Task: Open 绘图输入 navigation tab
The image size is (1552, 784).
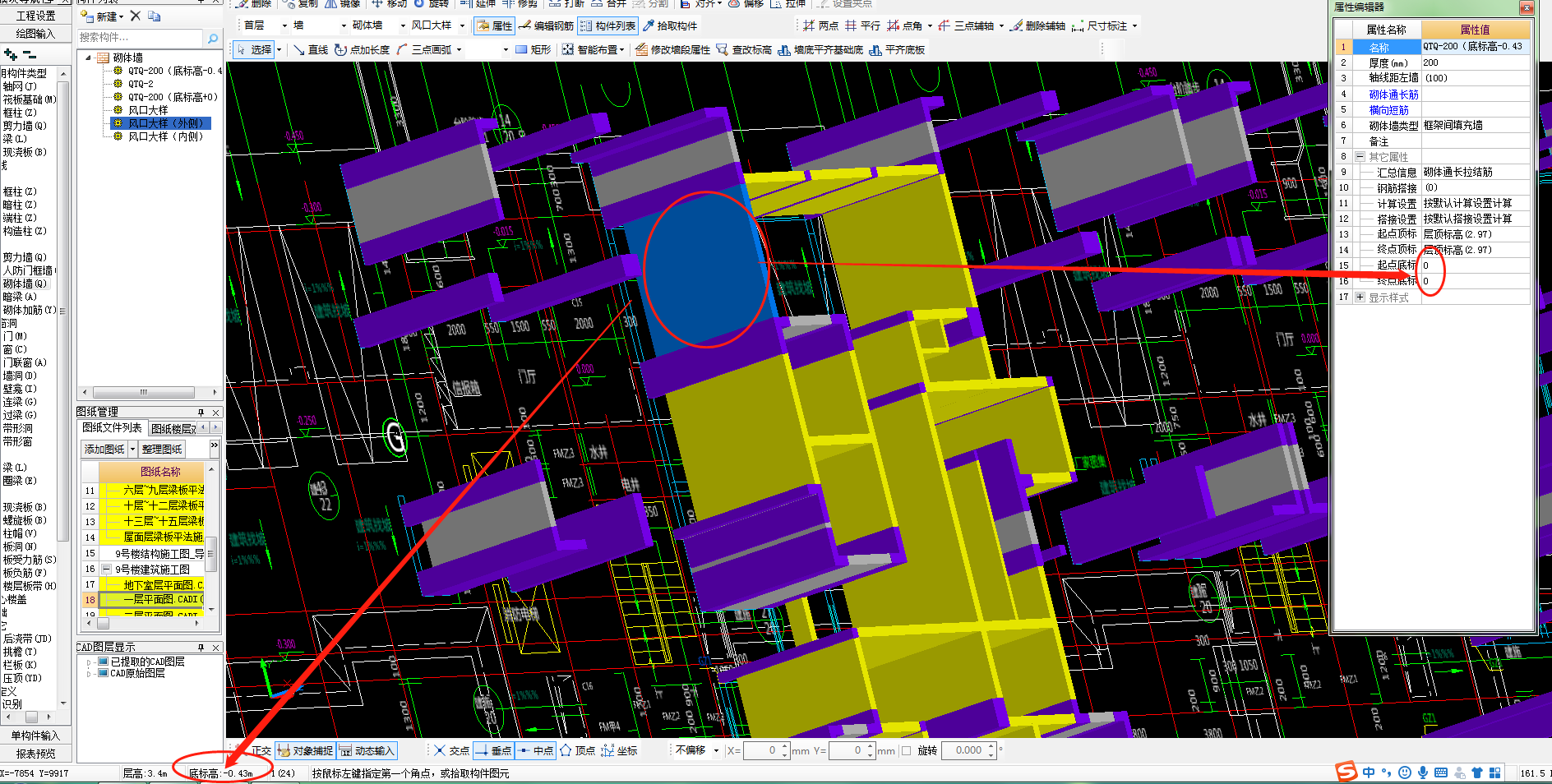Action: [x=35, y=34]
